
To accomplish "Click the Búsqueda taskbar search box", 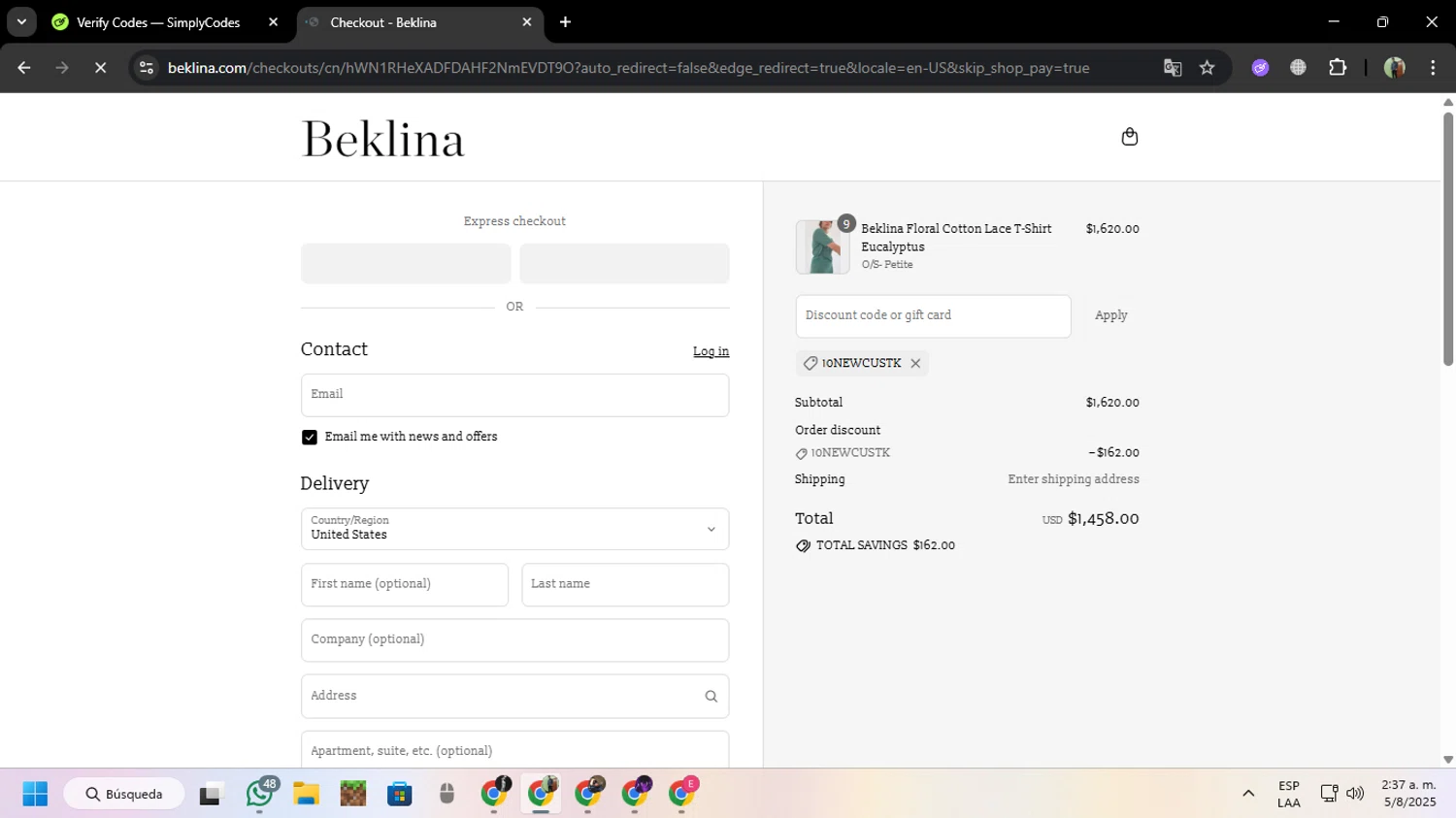I will [x=124, y=794].
